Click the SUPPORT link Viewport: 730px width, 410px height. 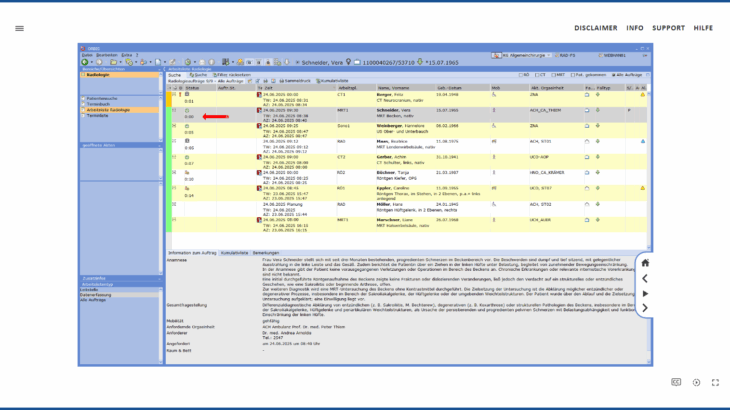click(669, 28)
